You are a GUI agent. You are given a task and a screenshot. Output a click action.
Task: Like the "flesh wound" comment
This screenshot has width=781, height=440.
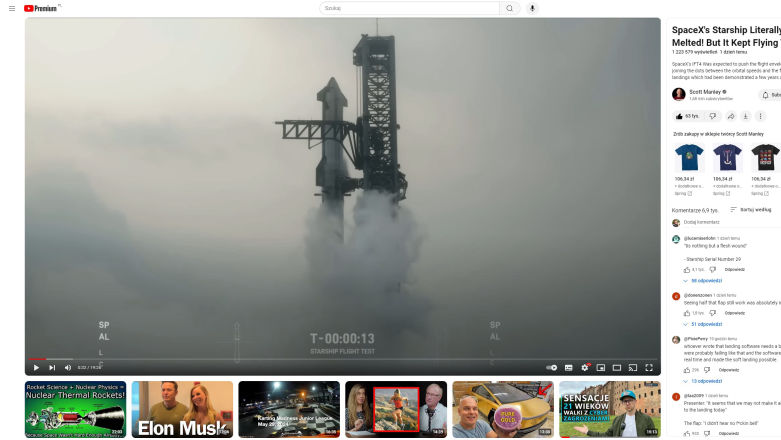(687, 270)
